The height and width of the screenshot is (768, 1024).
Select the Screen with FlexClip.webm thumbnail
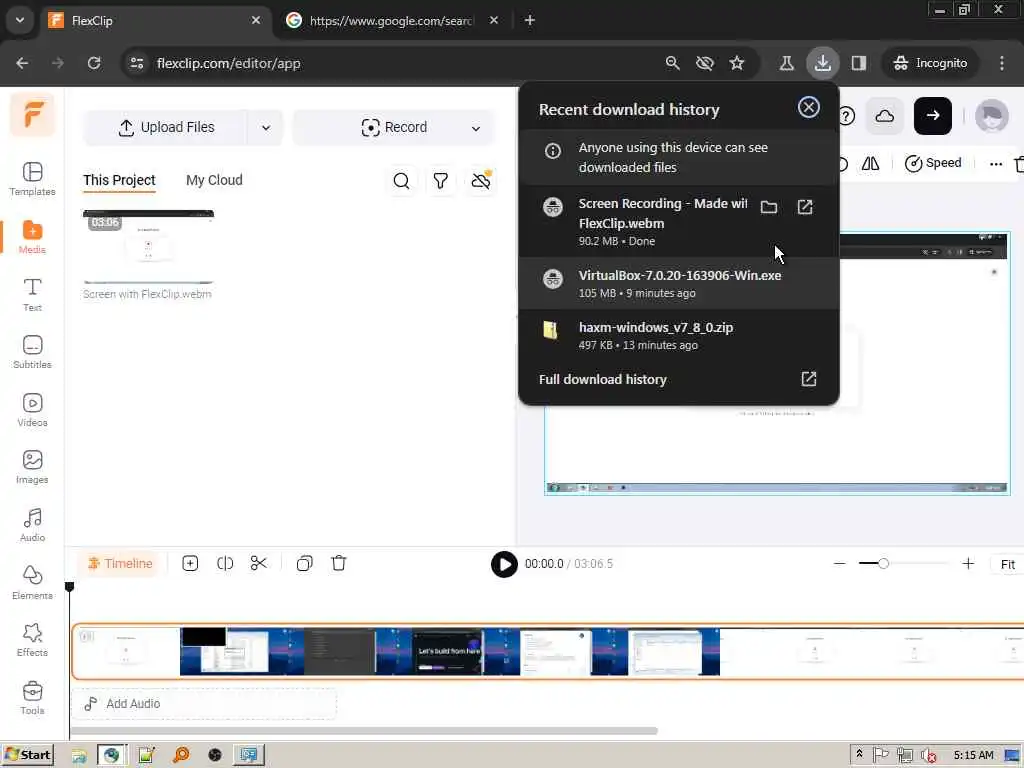(148, 247)
